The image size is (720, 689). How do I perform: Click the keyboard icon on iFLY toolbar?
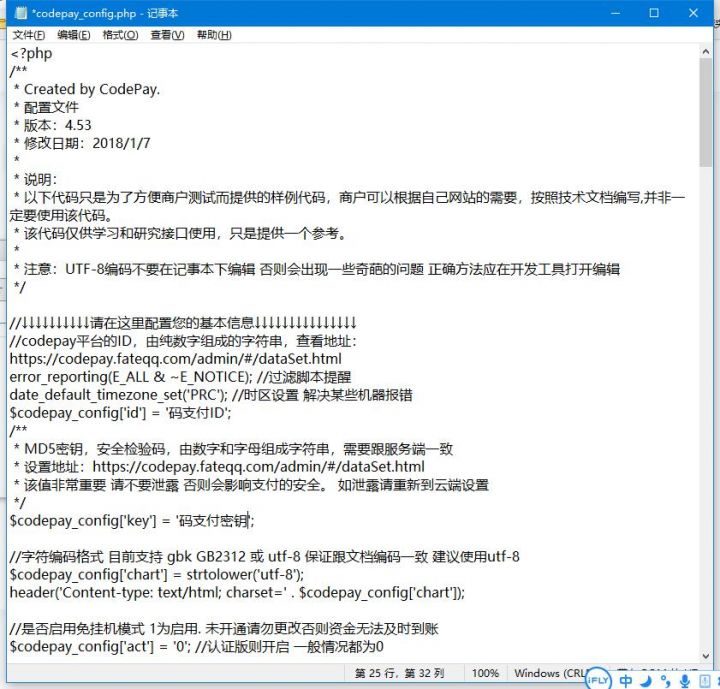(x=704, y=680)
